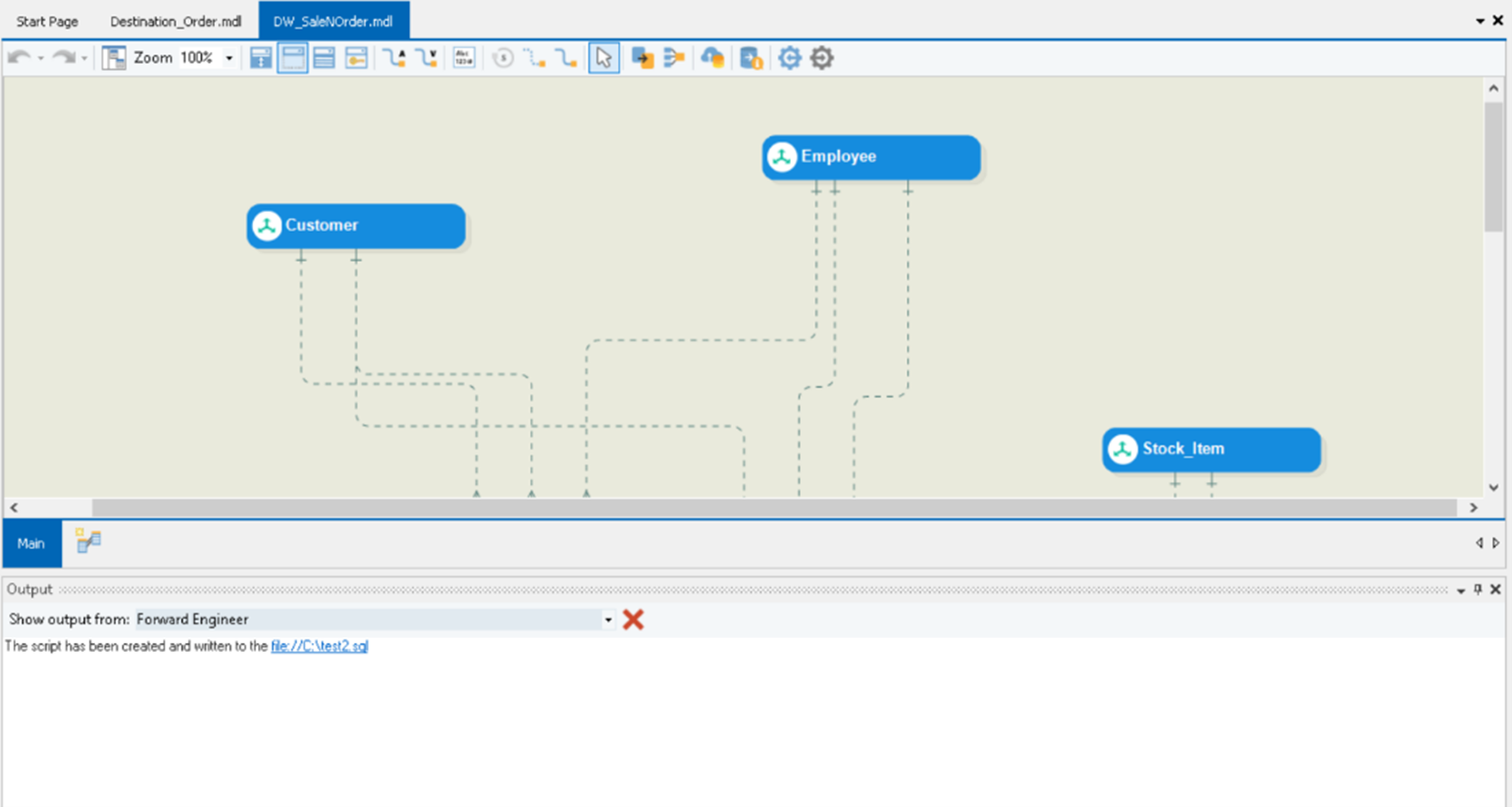Viewport: 1512px width, 807px height.
Task: Click the layout icon left of Zoom
Action: click(x=114, y=58)
